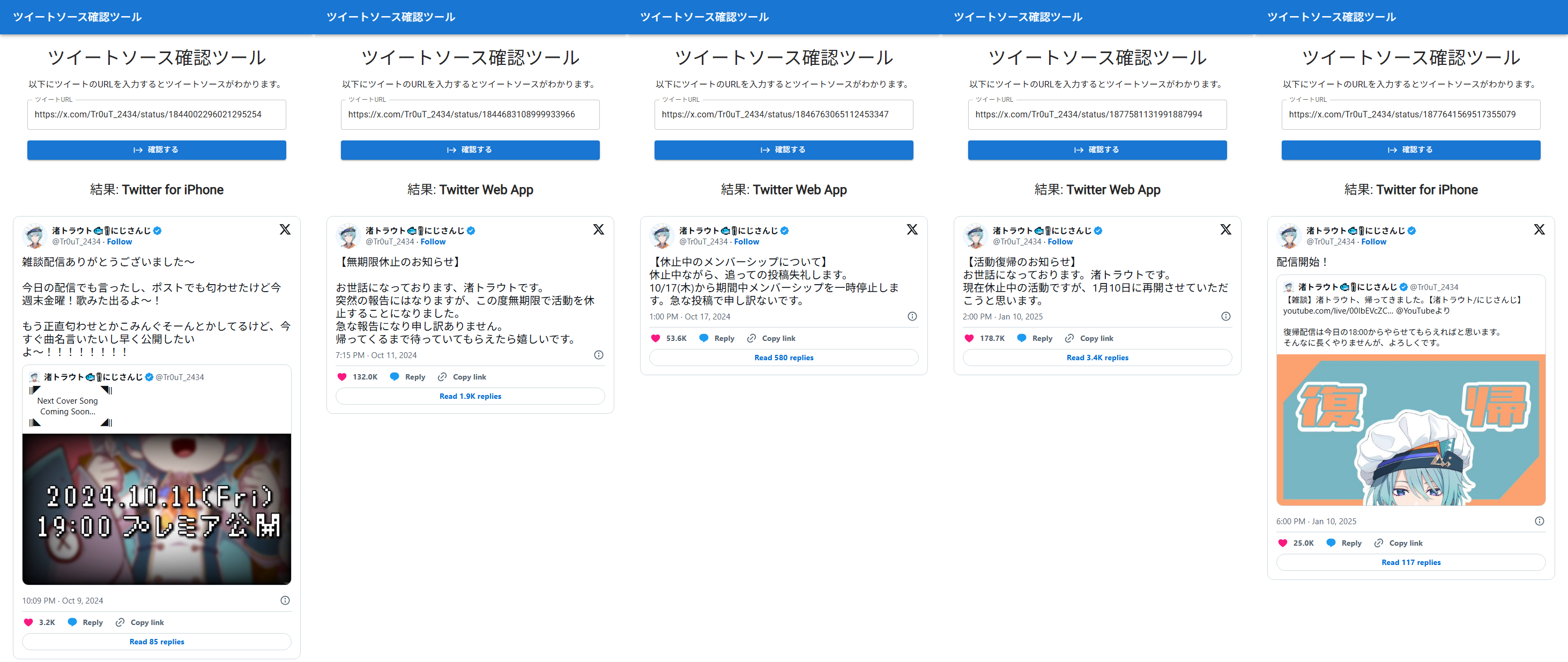Open the 復帰 stream thumbnail image
Image resolution: width=1568 pixels, height=662 pixels.
point(1410,430)
